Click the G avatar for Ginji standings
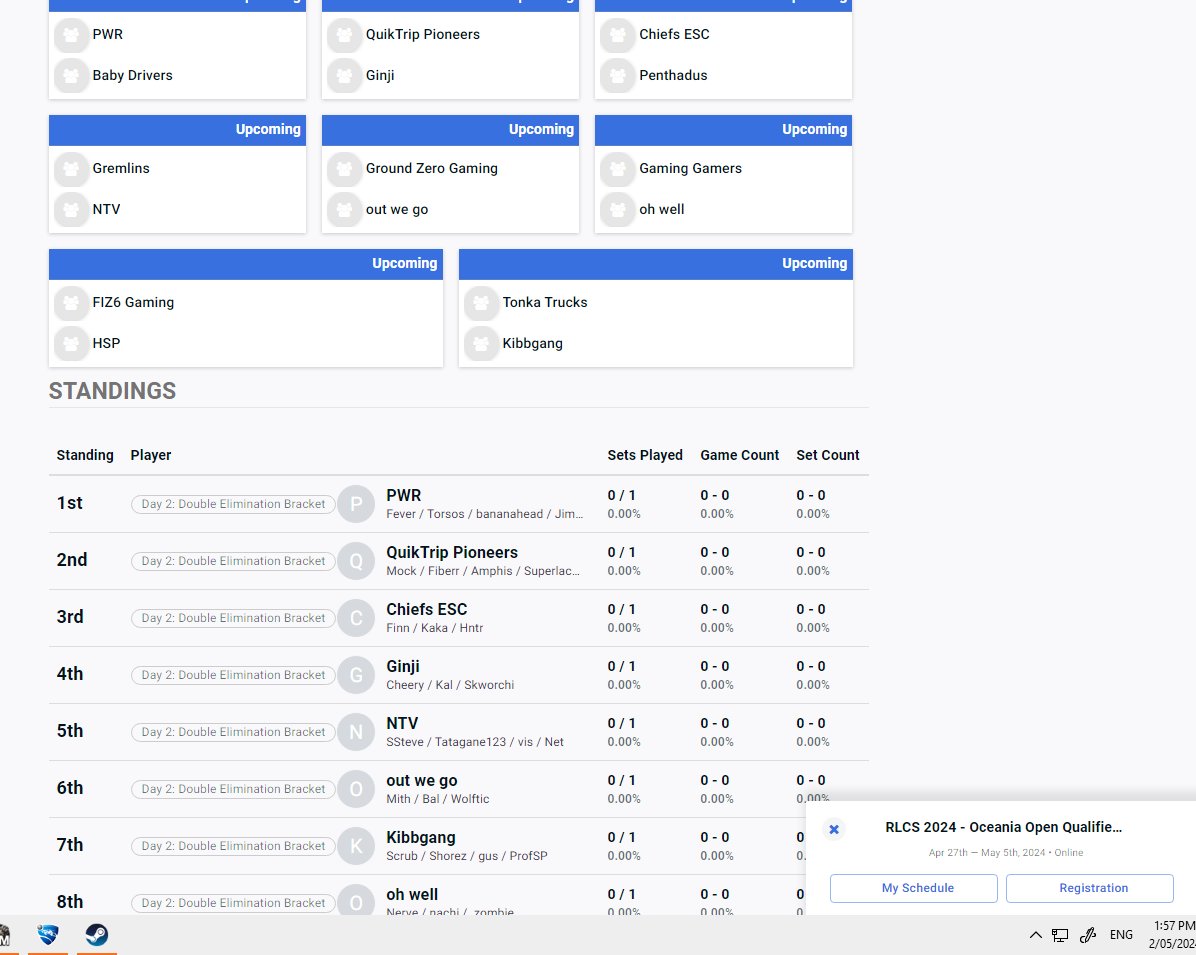This screenshot has width=1196, height=955. (x=355, y=675)
